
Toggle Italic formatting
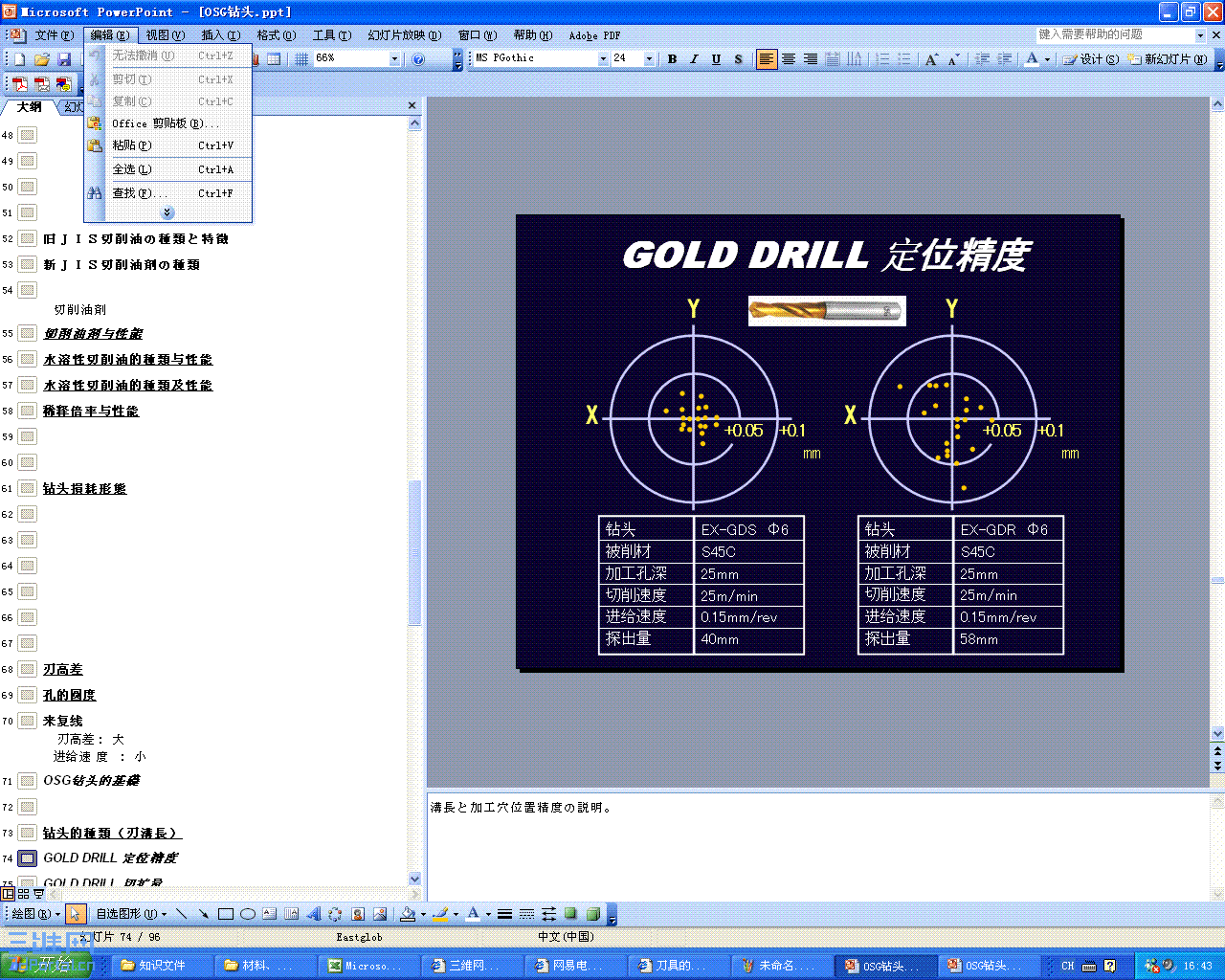coord(694,59)
